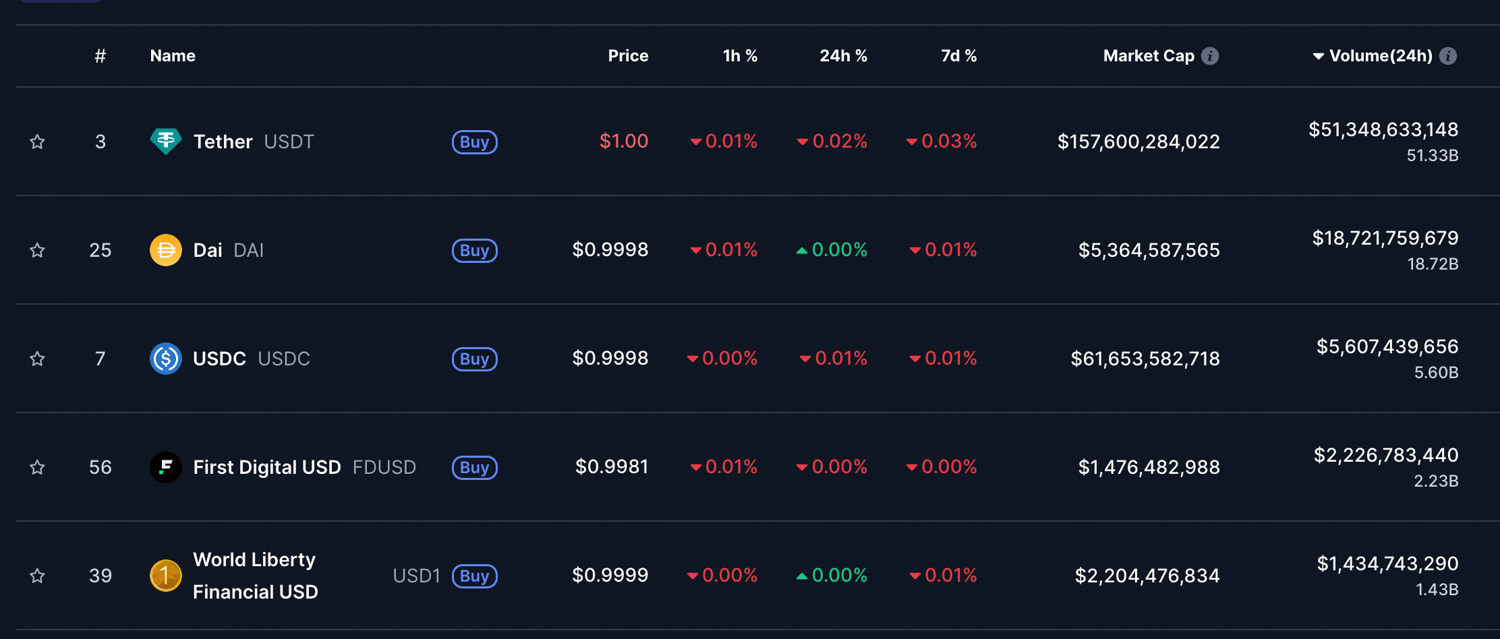Sort by the Name column header
Screen dimensions: 1500x639
tap(172, 56)
